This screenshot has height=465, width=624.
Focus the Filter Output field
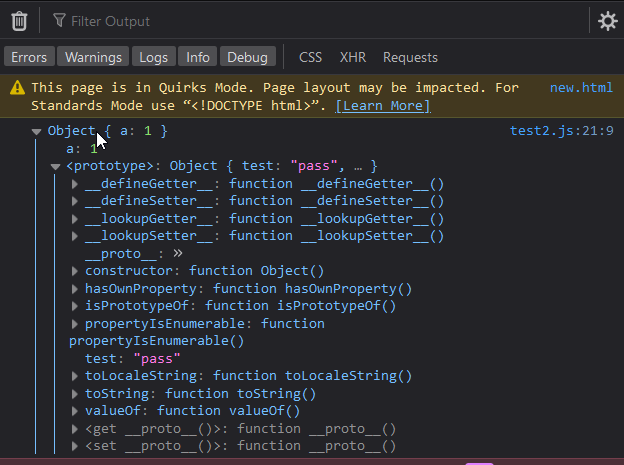318,21
